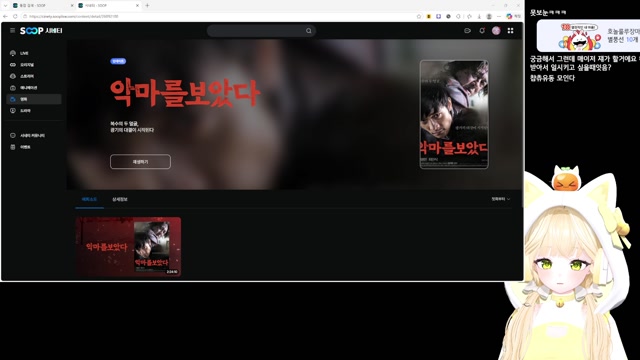This screenshot has height=360, width=640.
Task: Open the 오리지널 sidebar section
Action: [34, 64]
